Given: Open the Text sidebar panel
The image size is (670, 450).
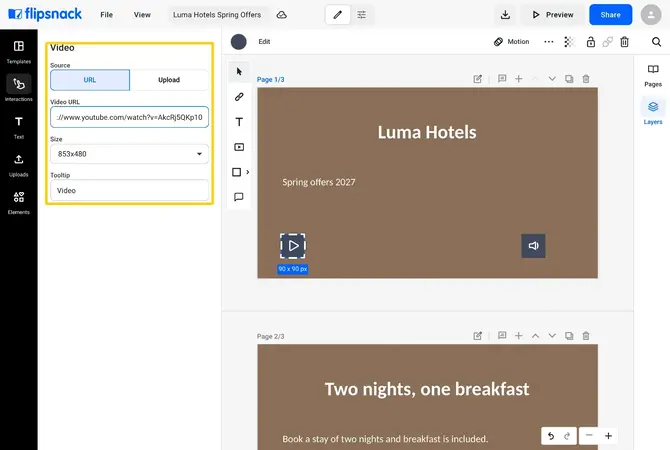Looking at the screenshot, I should (x=19, y=127).
